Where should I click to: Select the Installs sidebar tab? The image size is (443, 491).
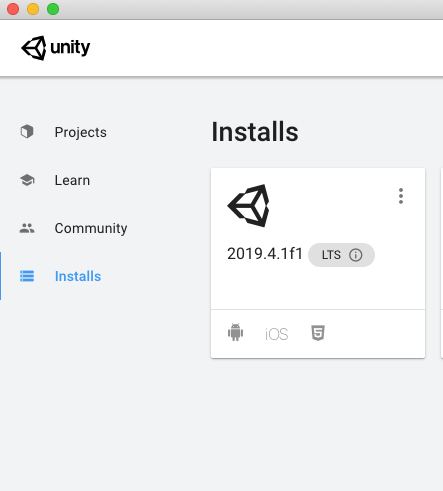78,276
